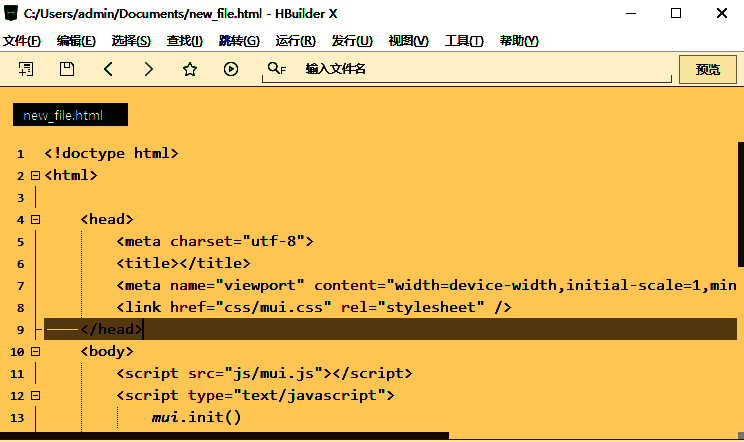744x442 pixels.
Task: Collapse the <head> block on line 4
Action: [35, 219]
